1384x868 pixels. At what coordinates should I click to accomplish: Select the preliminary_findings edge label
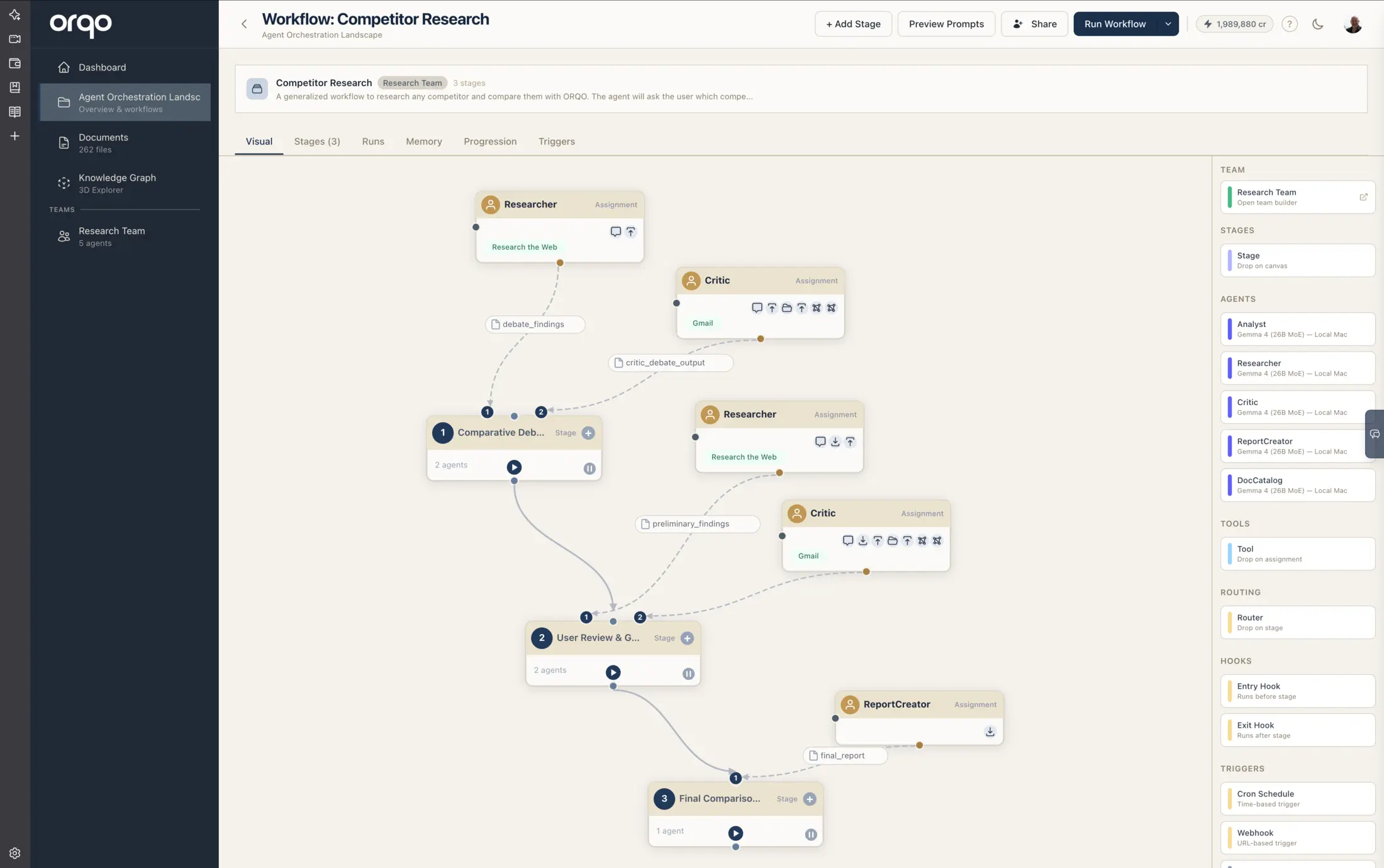[697, 524]
